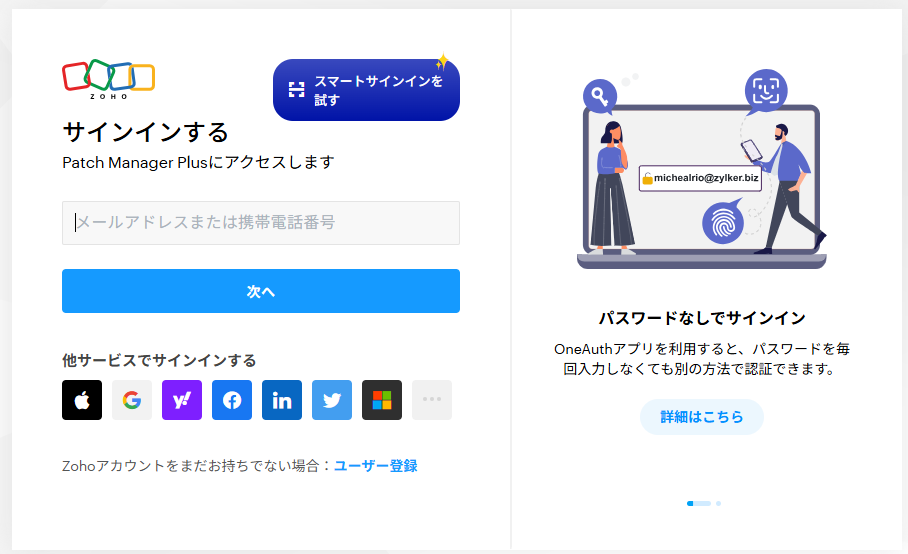Select Microsoft sign-in icon
908x554 pixels.
(x=382, y=400)
